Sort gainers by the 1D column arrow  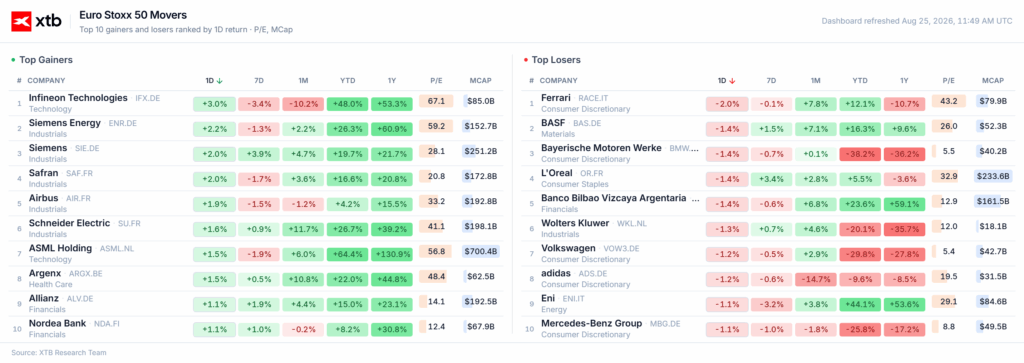(x=219, y=81)
